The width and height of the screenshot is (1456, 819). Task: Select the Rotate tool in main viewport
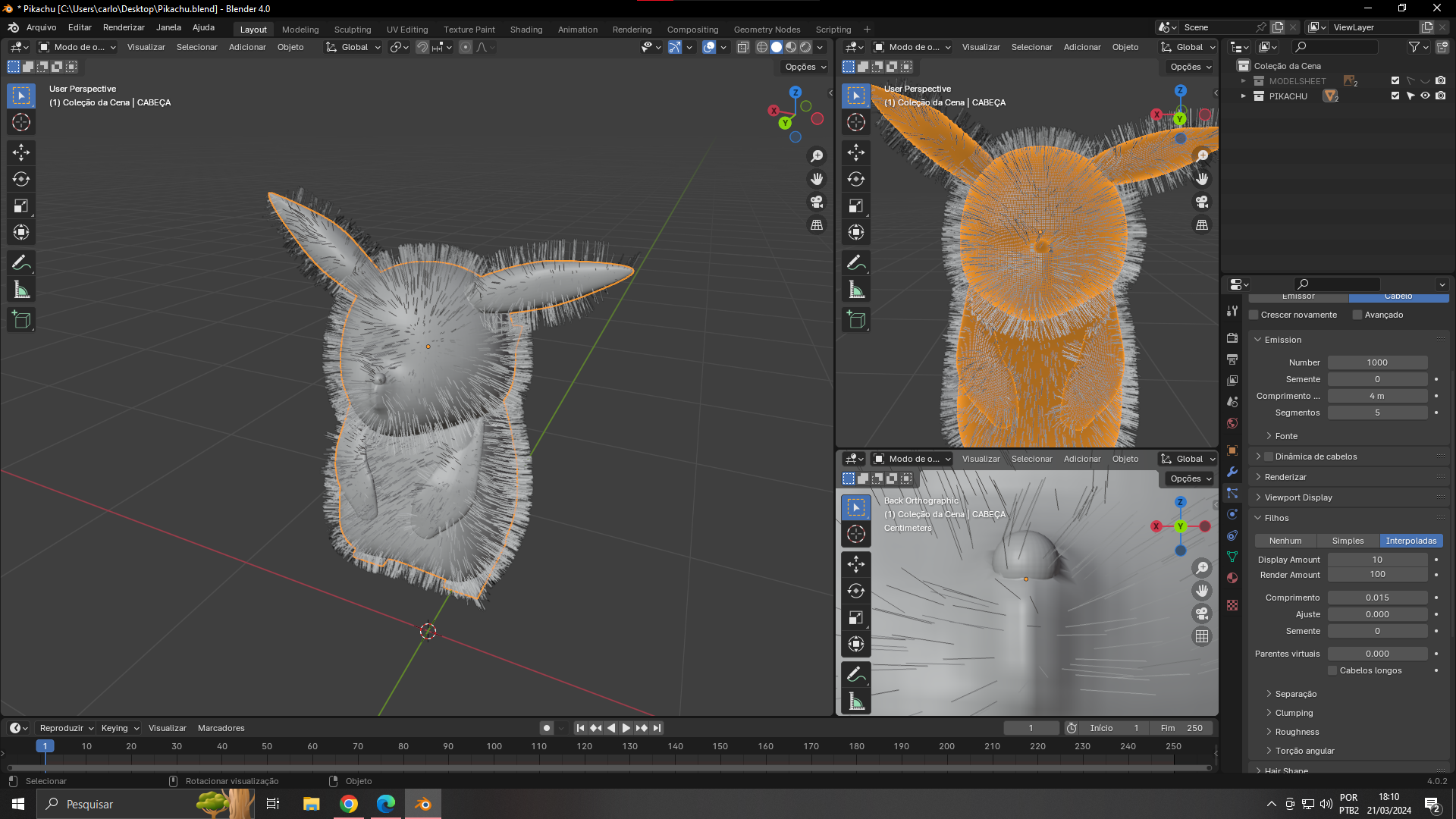(21, 179)
